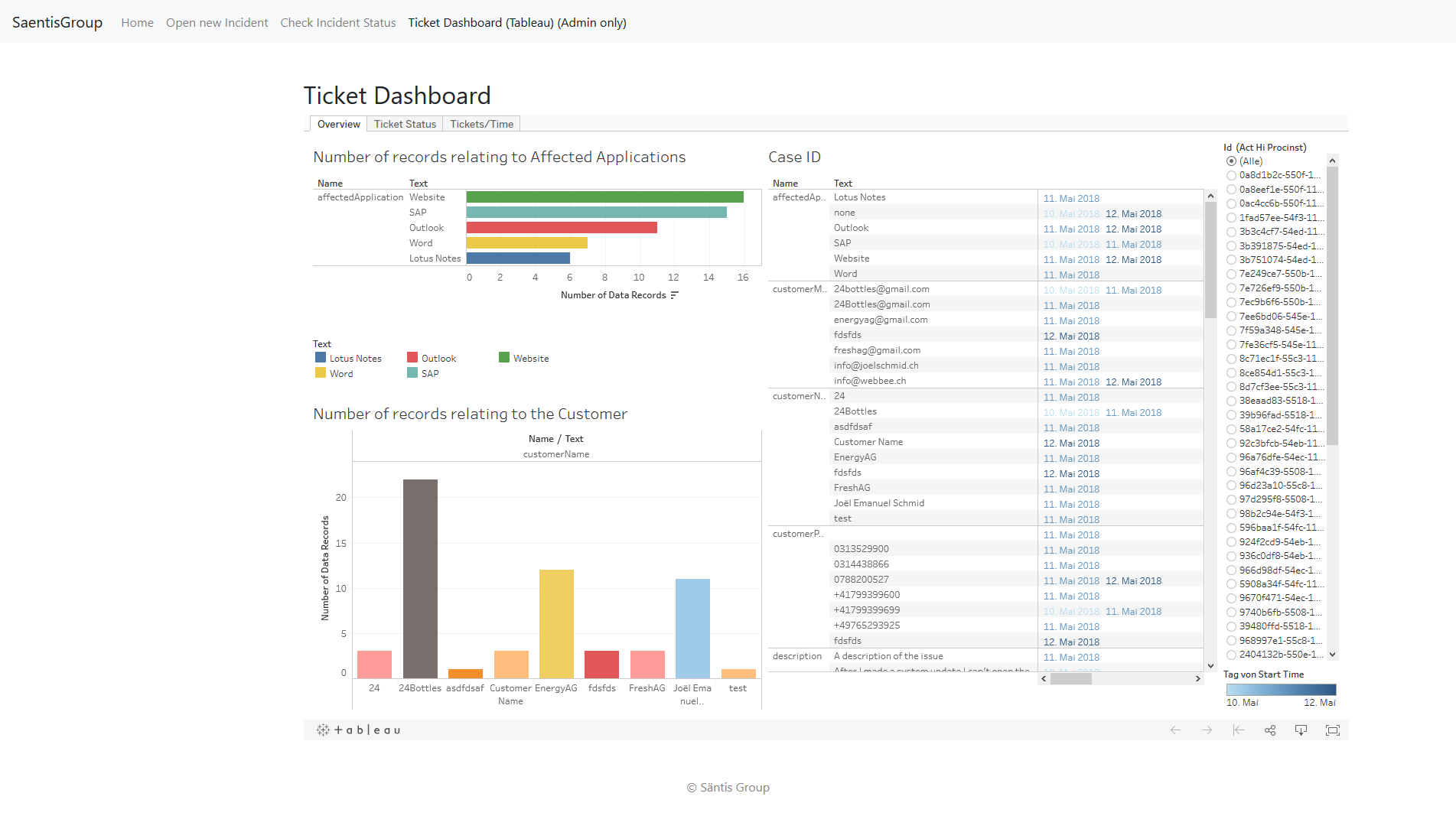1456x832 pixels.
Task: Click Ticket Dashboard (Tableau) nav link
Action: (517, 23)
